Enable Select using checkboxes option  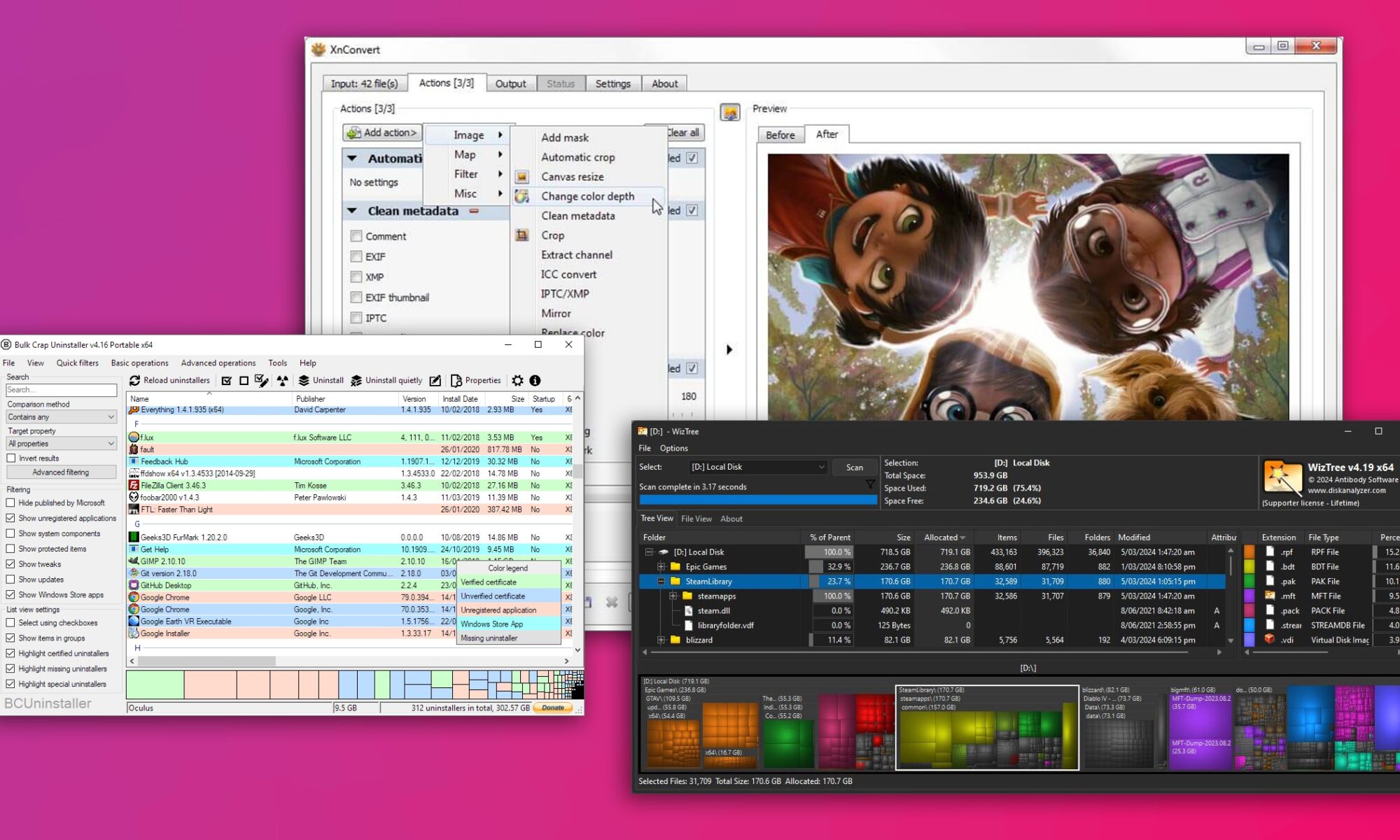10,623
